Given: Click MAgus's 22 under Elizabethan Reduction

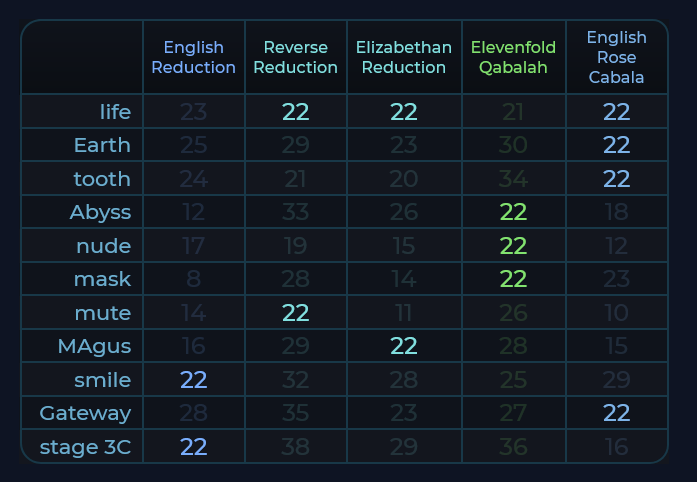Looking at the screenshot, I should point(404,346).
